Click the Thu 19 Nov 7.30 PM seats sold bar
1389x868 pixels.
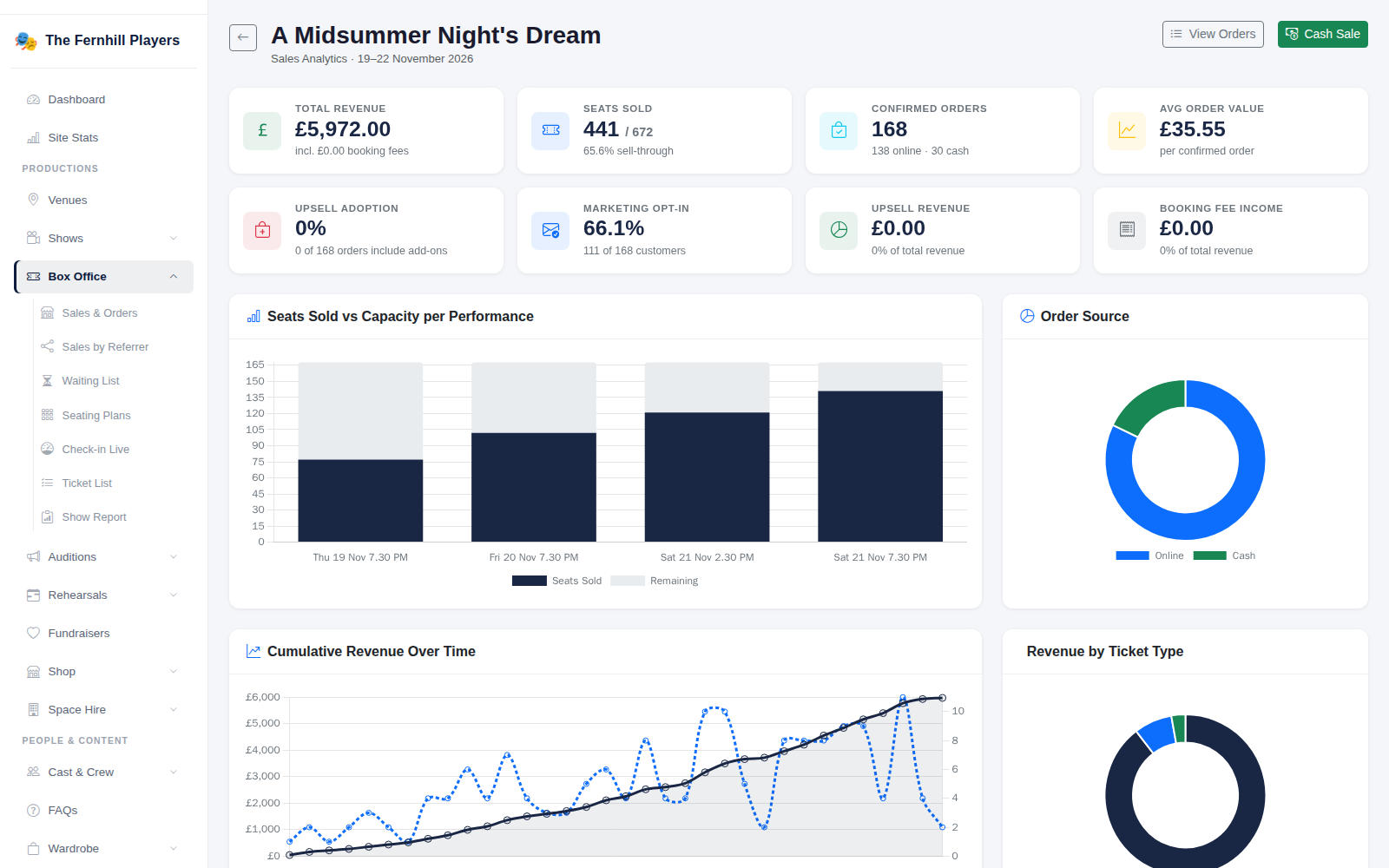tap(360, 501)
